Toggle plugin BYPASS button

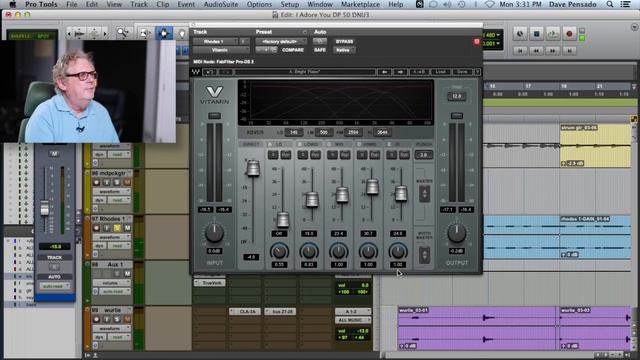(344, 42)
